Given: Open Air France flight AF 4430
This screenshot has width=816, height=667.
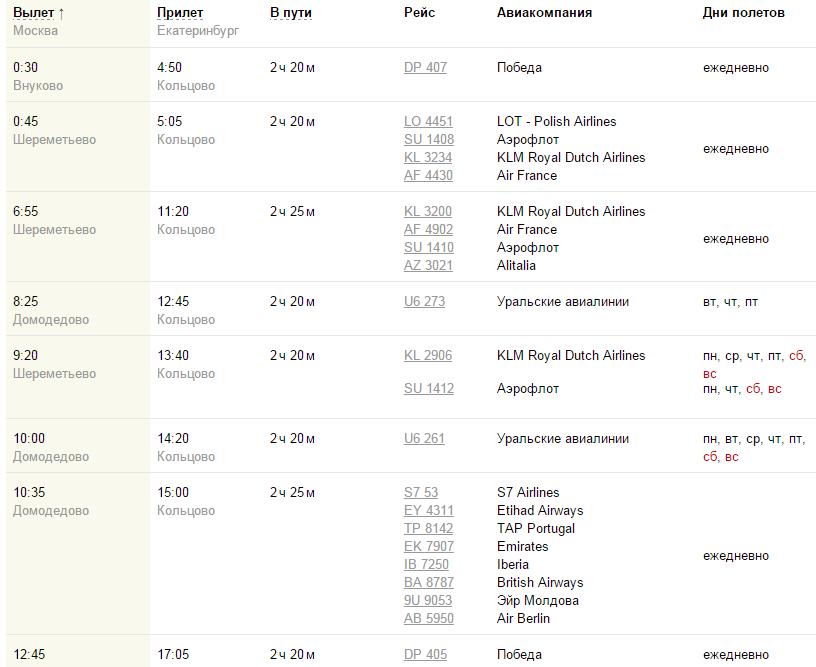Looking at the screenshot, I should [428, 176].
